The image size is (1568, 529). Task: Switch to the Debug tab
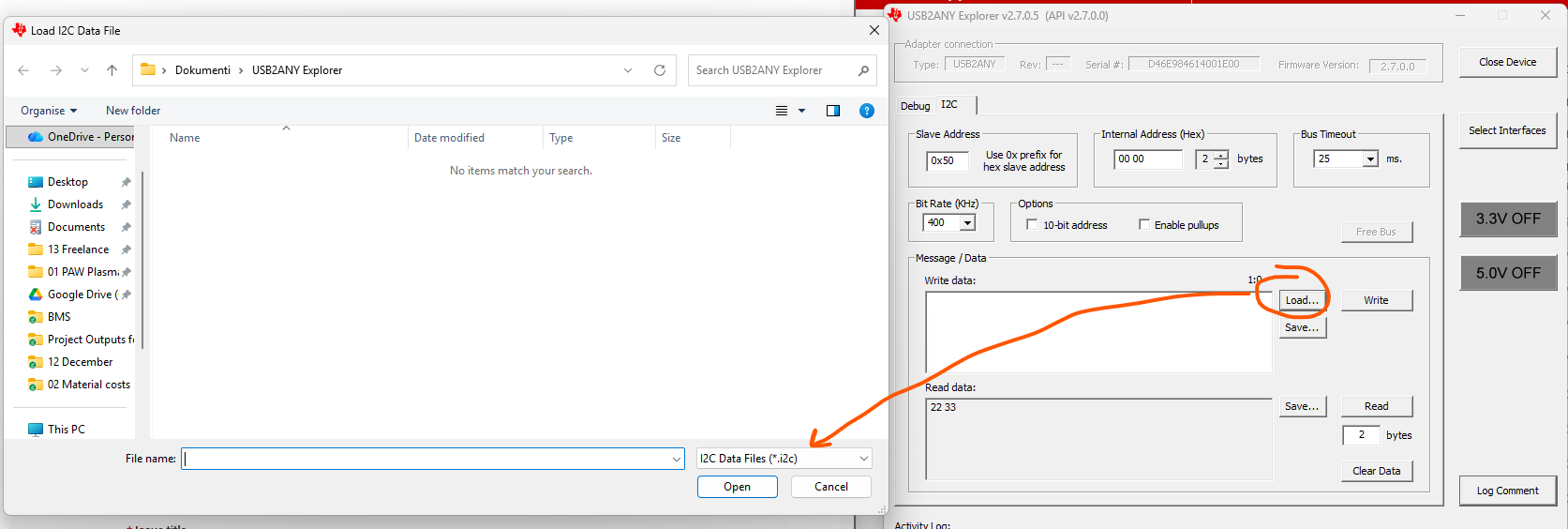pos(916,106)
